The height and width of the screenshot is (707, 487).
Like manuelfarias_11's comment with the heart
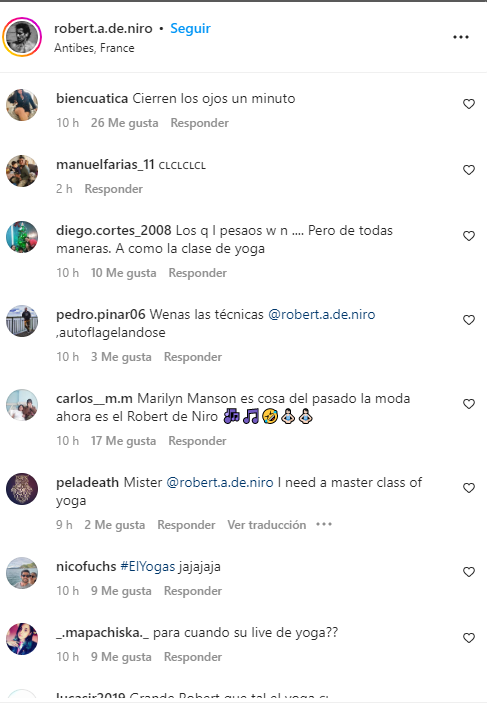point(469,170)
